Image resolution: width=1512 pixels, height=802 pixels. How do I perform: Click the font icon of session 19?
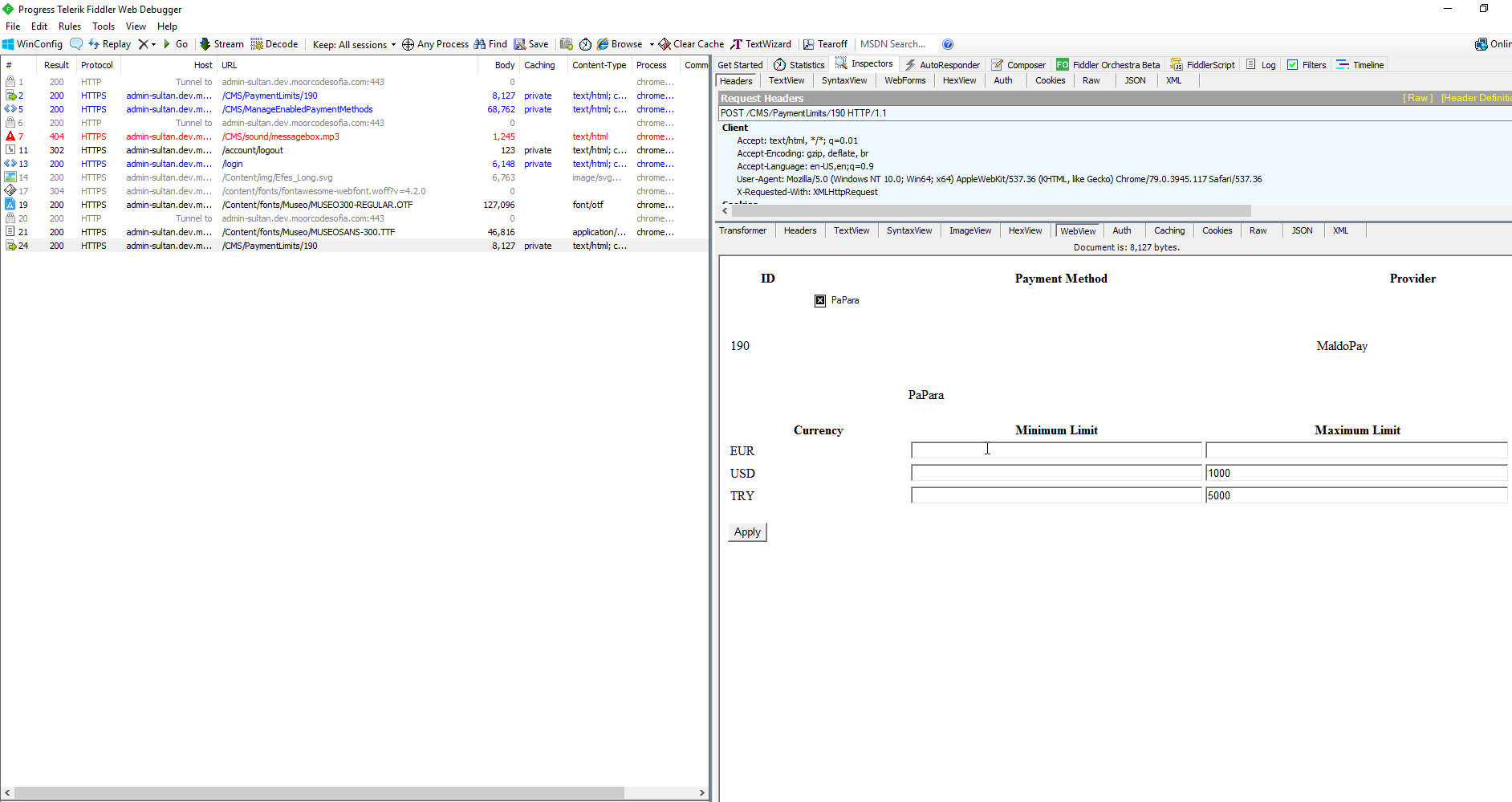click(10, 205)
